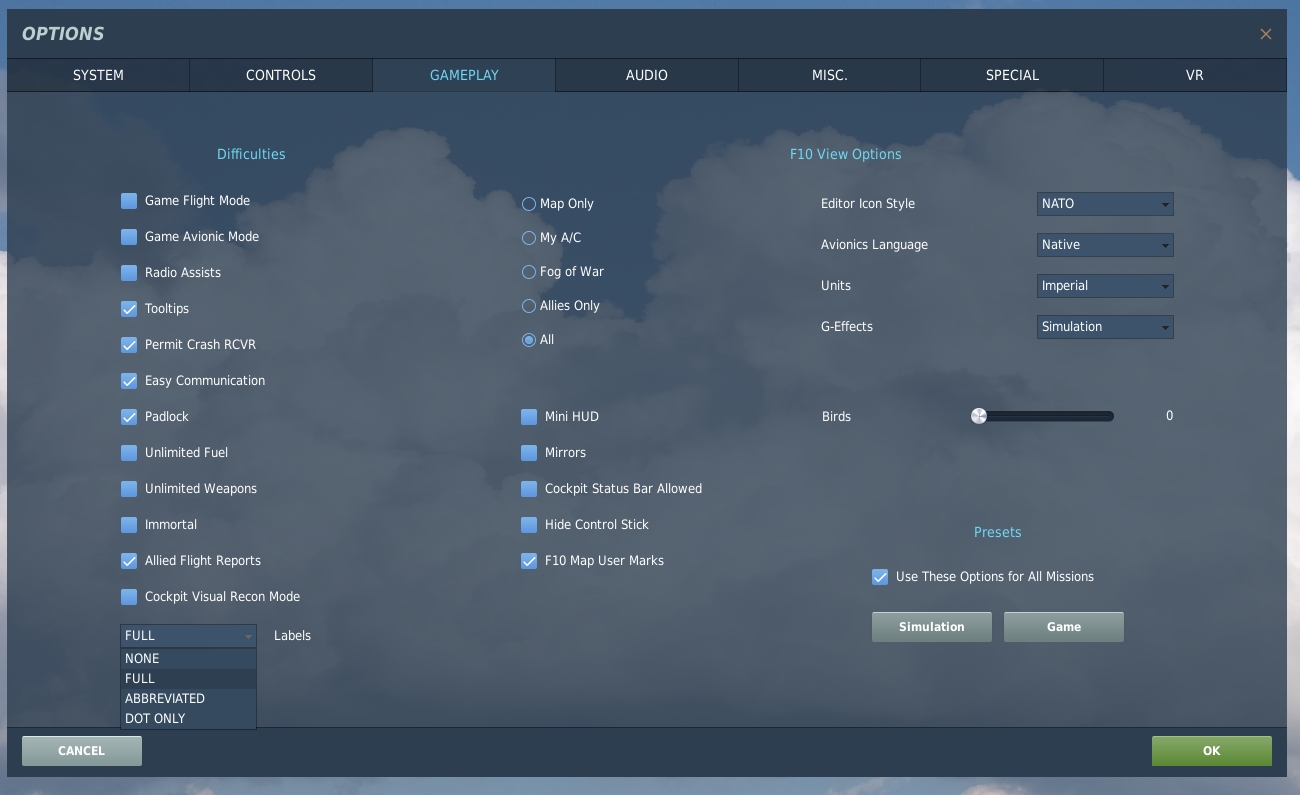Uncheck Allied Flight Reports
1300x795 pixels.
click(129, 561)
